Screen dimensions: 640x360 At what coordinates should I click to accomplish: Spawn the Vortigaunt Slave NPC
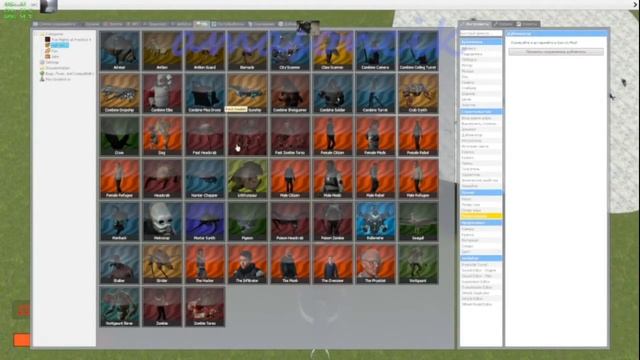tap(120, 307)
